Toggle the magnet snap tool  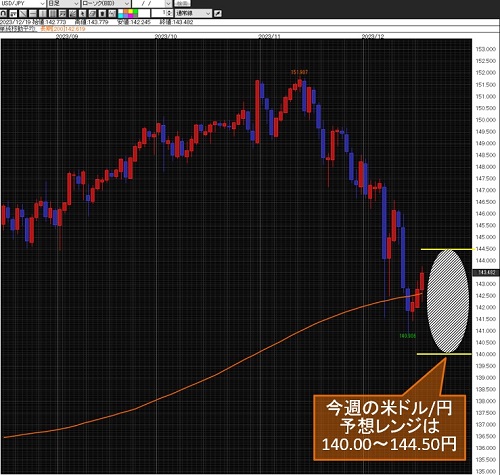click(3, 13)
